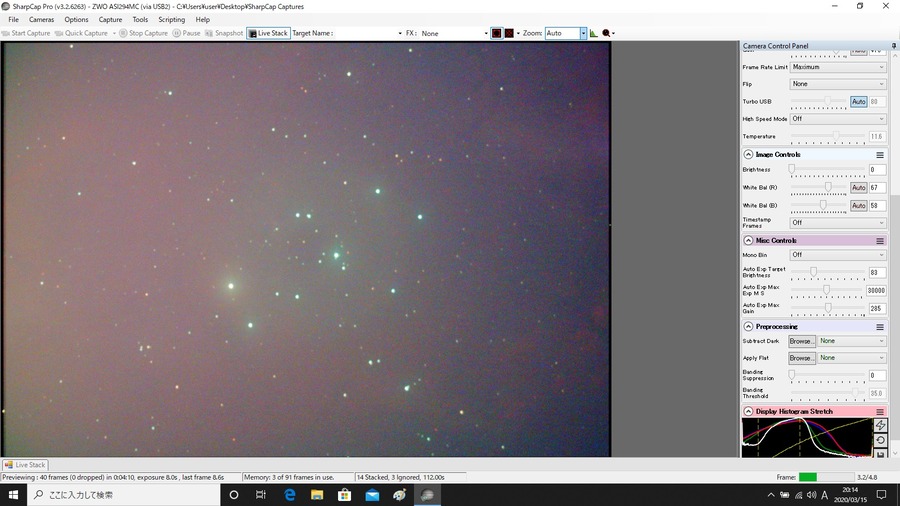Viewport: 900px width, 506px height.
Task: Open Mail app from taskbar
Action: [x=372, y=495]
